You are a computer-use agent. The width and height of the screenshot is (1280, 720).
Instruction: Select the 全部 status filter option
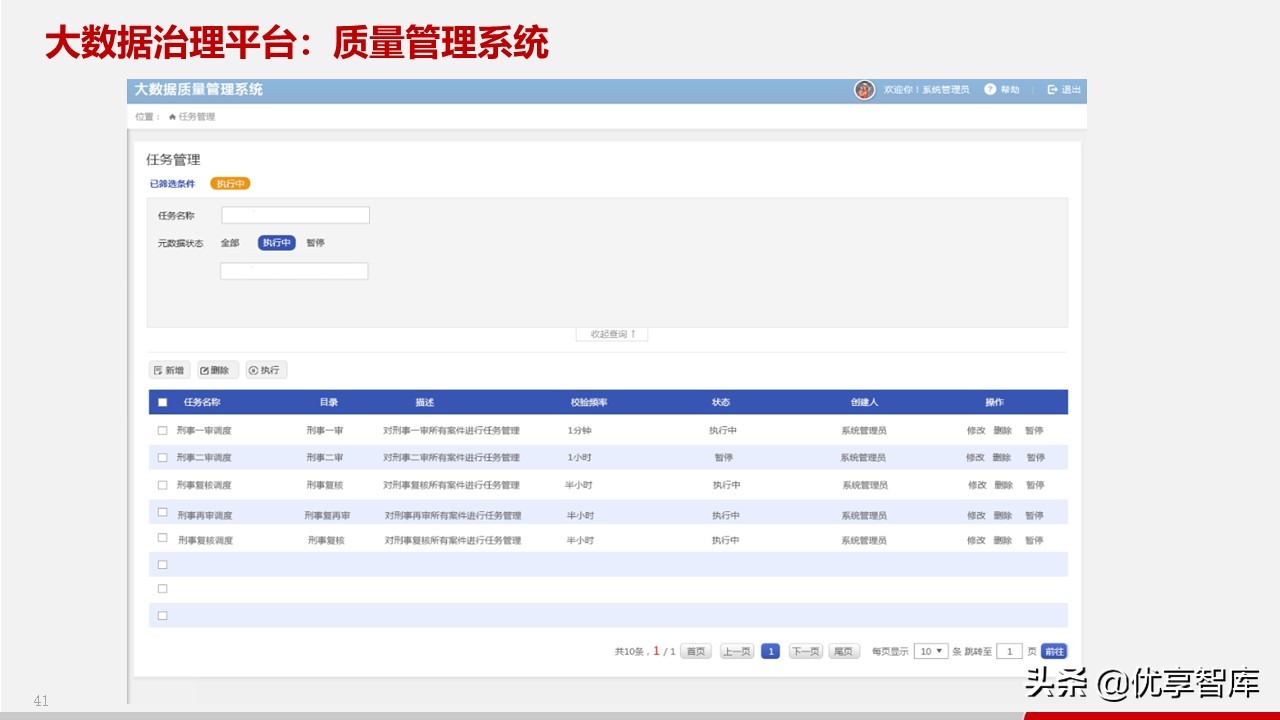click(x=230, y=243)
